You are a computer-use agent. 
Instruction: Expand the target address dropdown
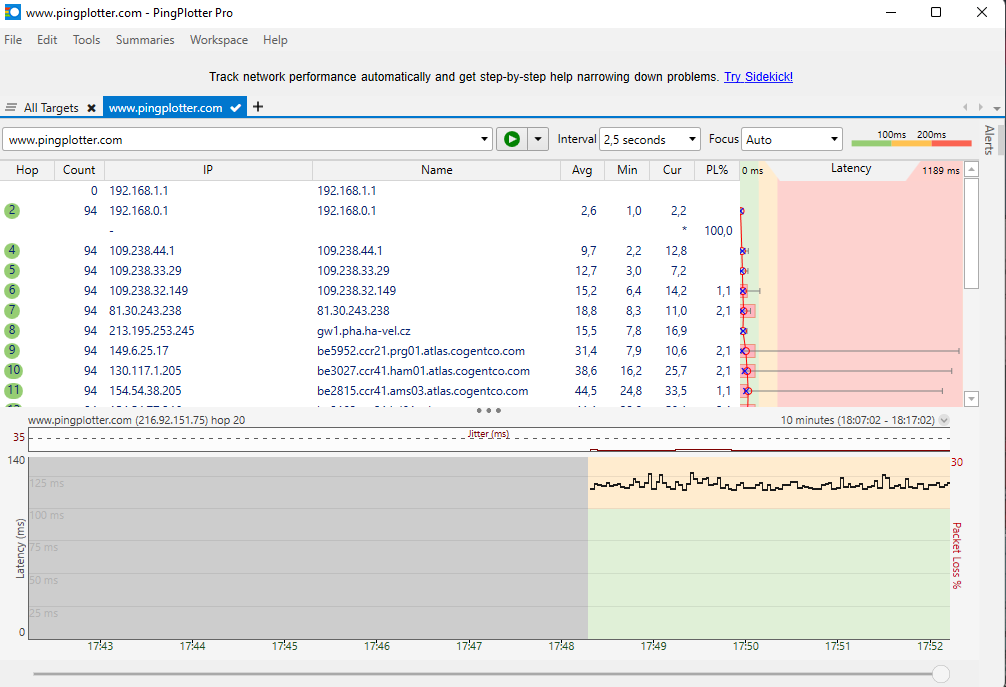[x=486, y=140]
